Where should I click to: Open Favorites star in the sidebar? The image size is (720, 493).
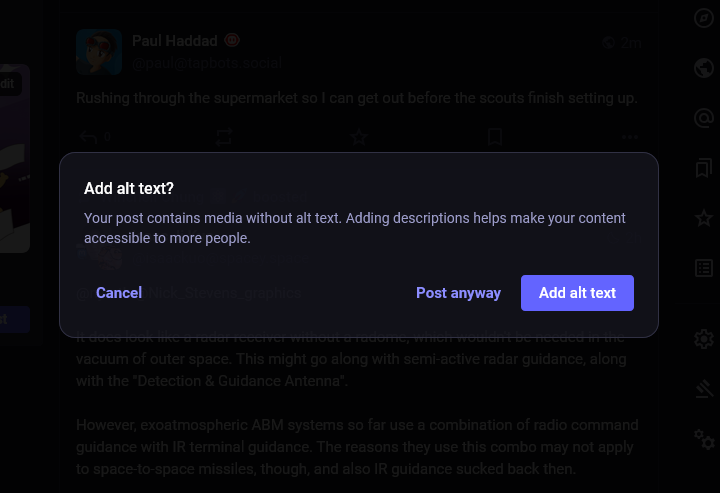tap(704, 217)
